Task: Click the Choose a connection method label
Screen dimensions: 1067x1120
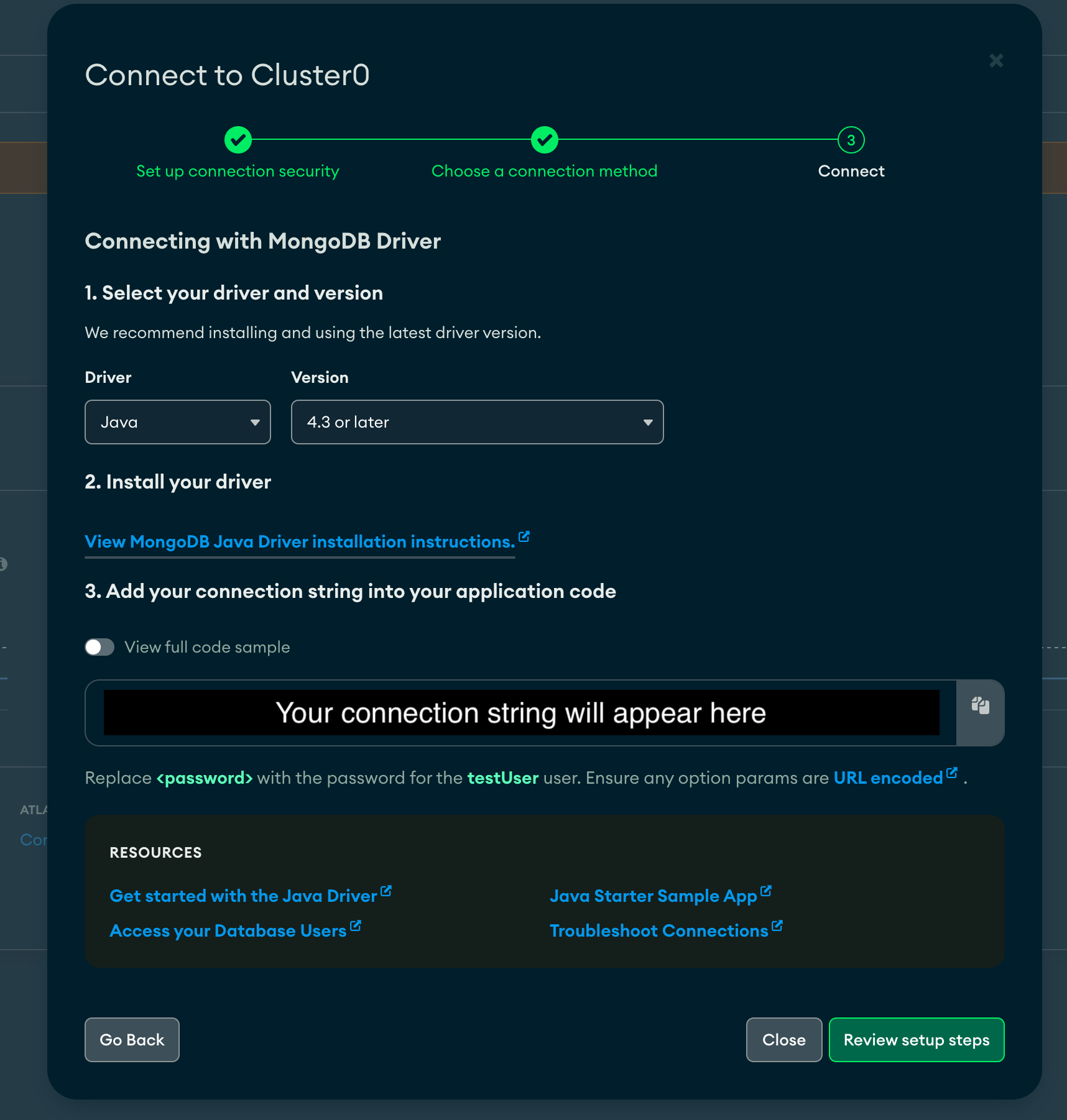Action: [x=545, y=171]
